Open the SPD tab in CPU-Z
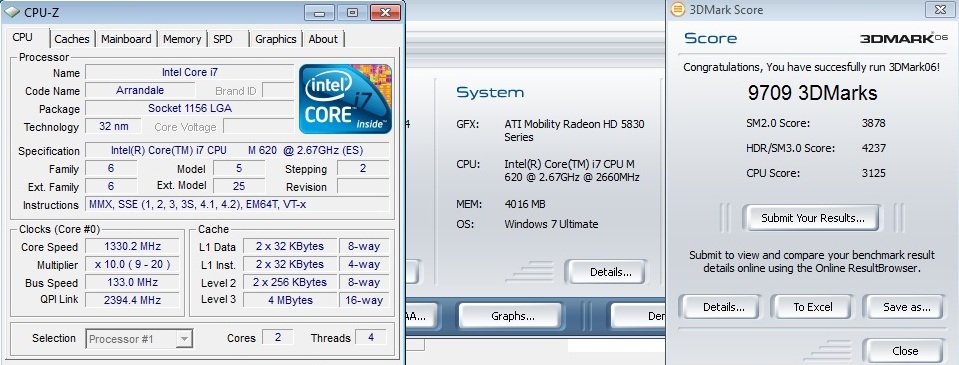 [223, 39]
